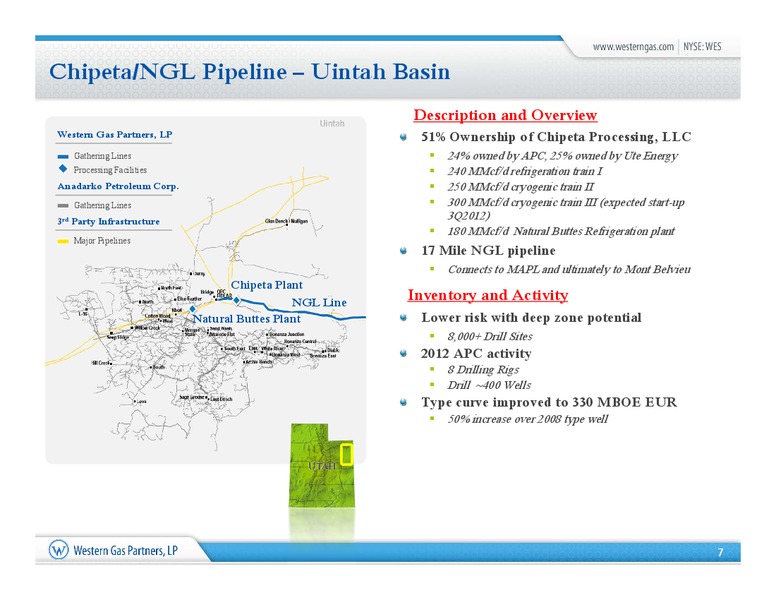The height and width of the screenshot is (600, 776).
Task: Click the 8,000+ Drill Sites line
Action: (x=490, y=337)
